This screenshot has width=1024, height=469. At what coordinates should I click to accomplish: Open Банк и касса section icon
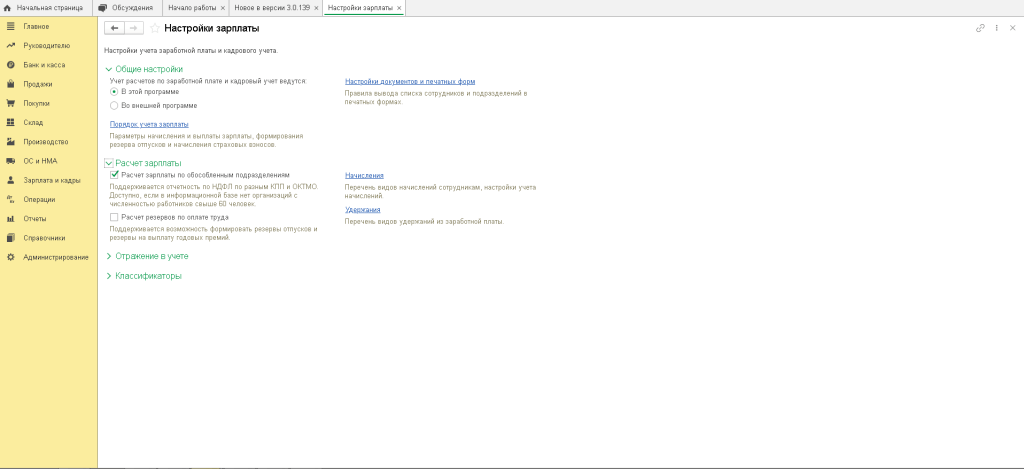[x=11, y=64]
